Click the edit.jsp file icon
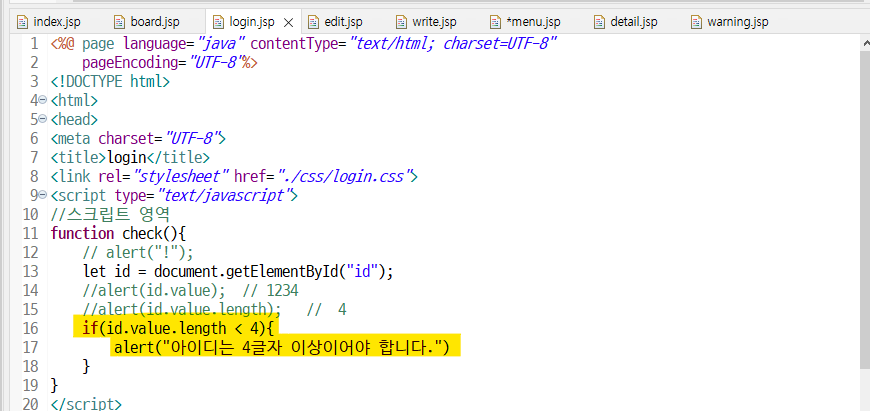Screen dimensions: 870x411 click(313, 22)
